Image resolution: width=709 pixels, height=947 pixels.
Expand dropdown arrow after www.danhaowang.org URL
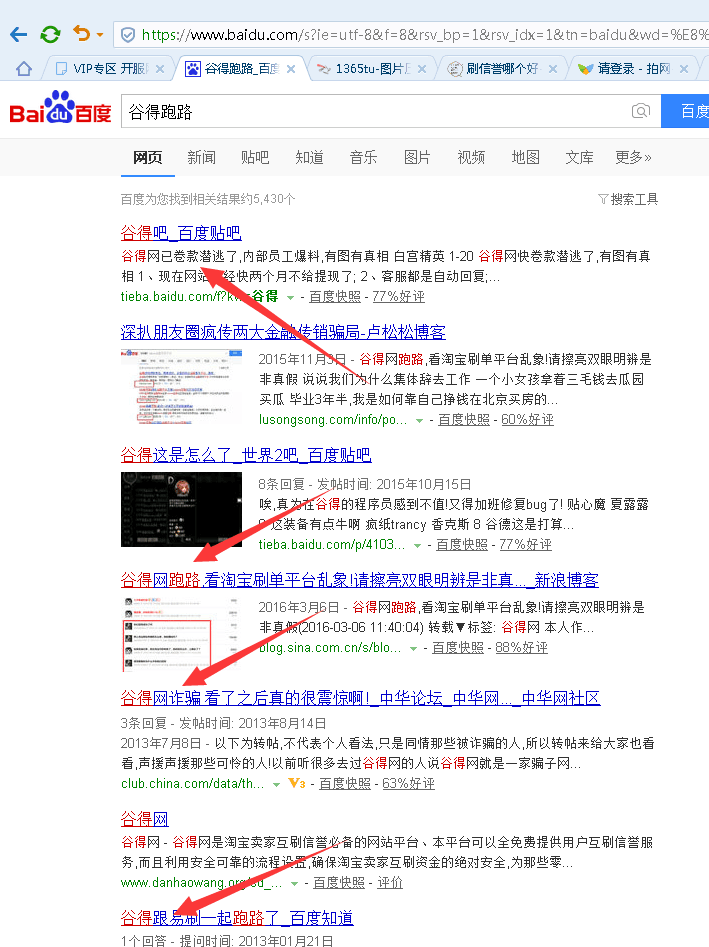[295, 884]
